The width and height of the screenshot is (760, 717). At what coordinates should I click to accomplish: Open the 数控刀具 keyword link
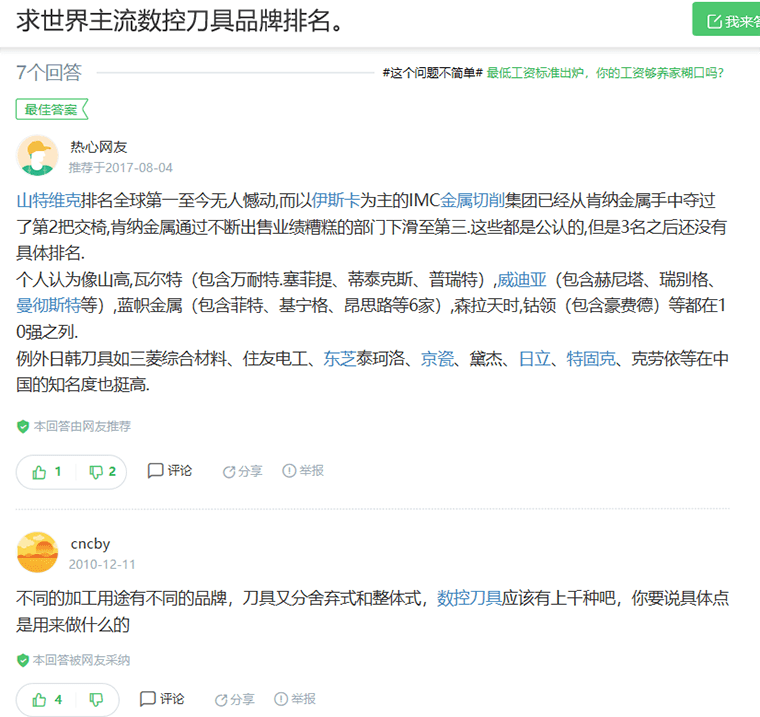click(469, 598)
